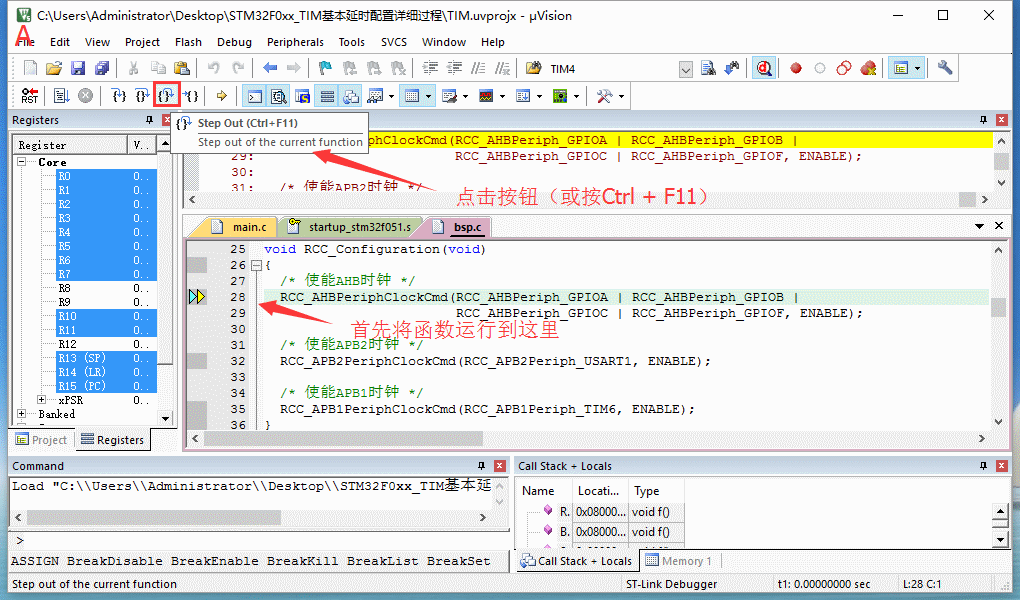Click the editor horizontal scrollbar thumb
The width and height of the screenshot is (1020, 600).
pos(343,439)
